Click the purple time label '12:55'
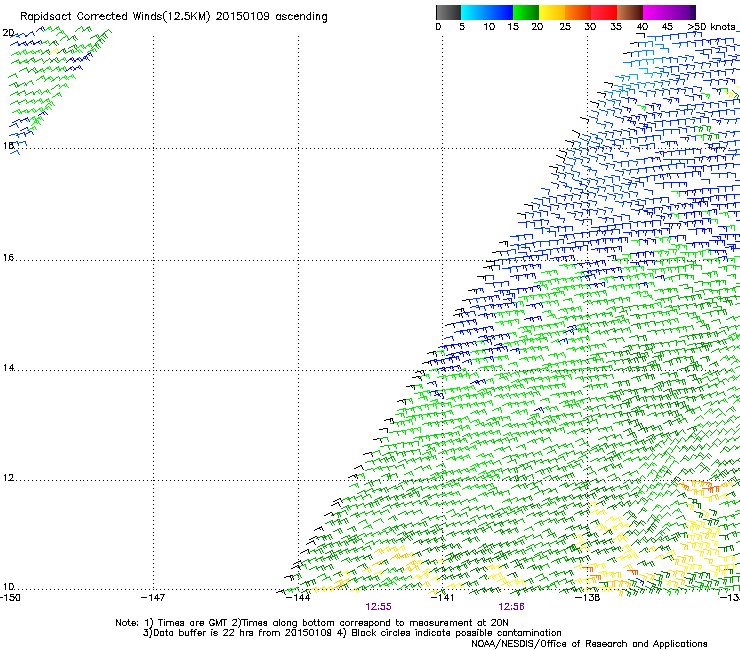The height and width of the screenshot is (650, 740). [x=378, y=607]
